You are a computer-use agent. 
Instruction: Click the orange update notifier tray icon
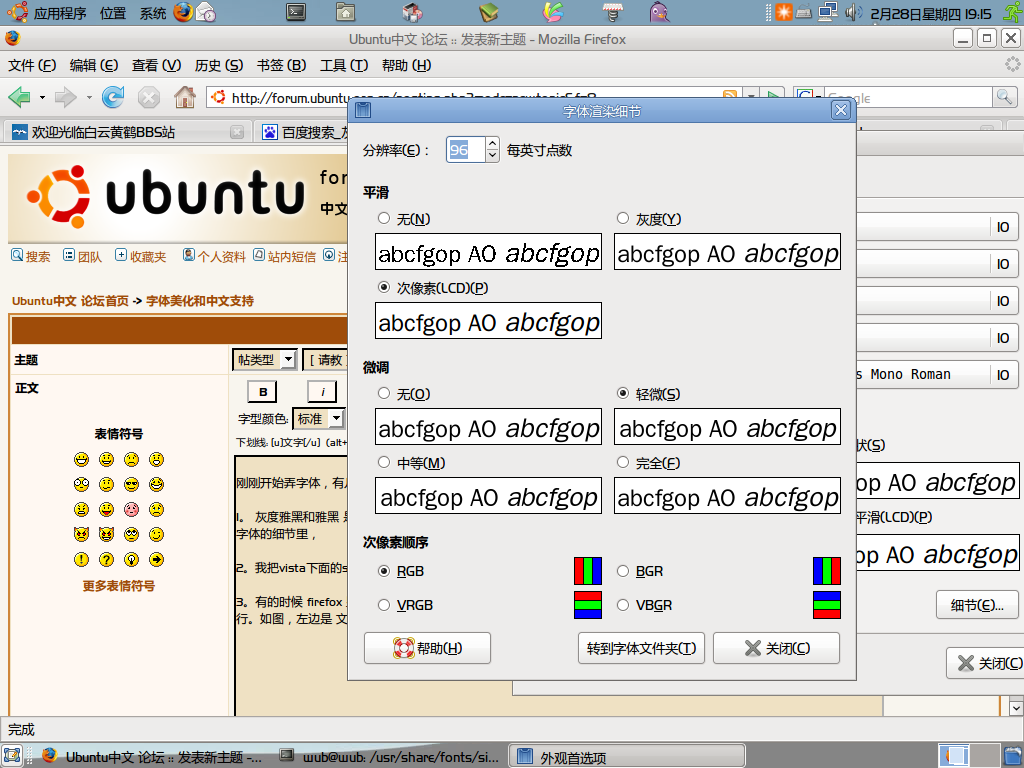[x=784, y=12]
